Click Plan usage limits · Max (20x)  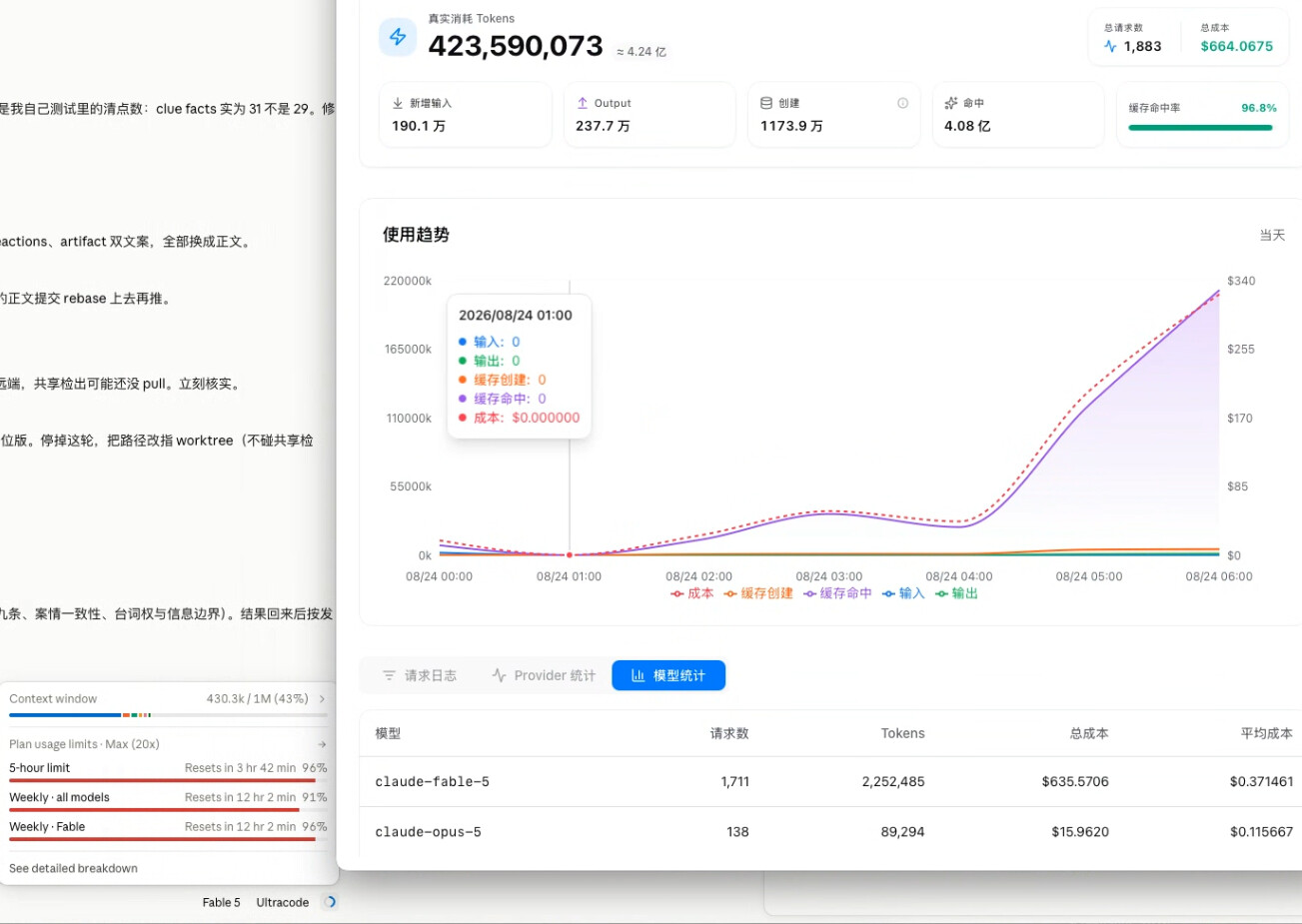click(x=85, y=744)
